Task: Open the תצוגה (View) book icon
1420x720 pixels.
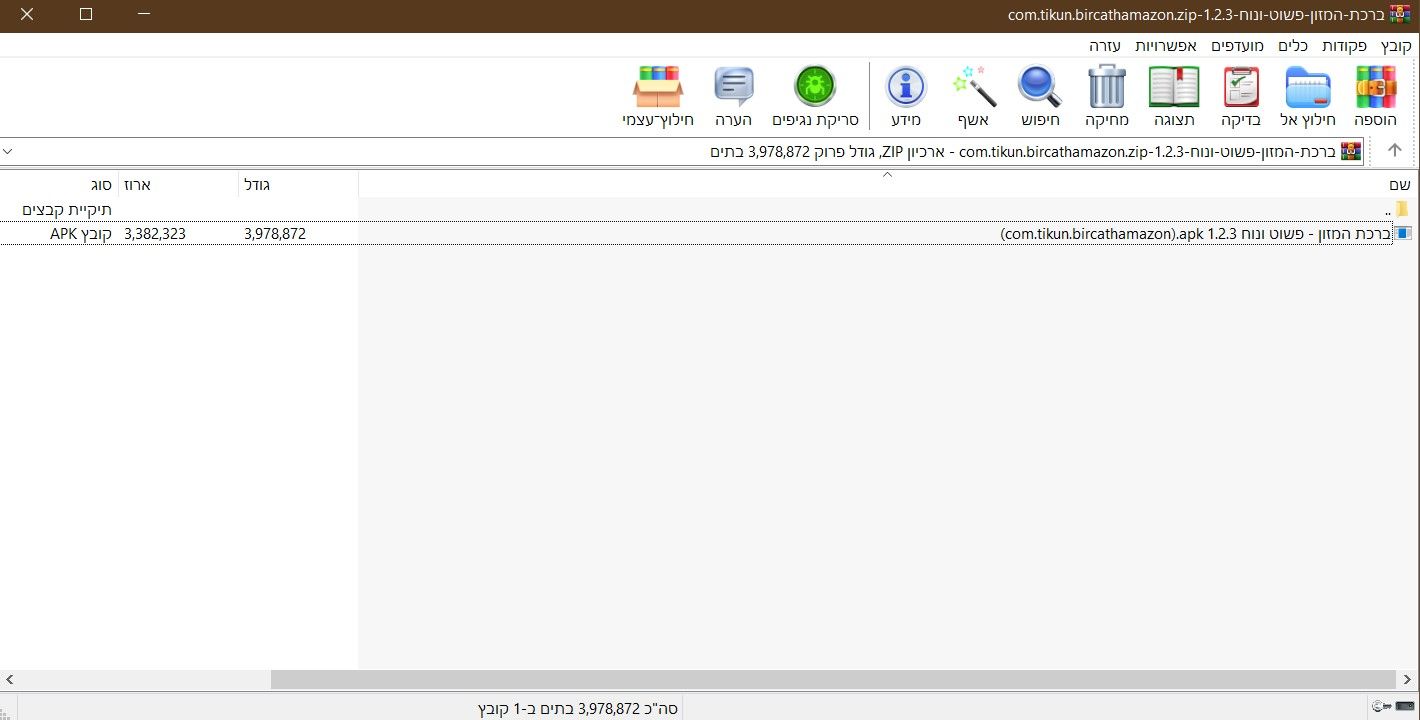Action: click(1174, 88)
